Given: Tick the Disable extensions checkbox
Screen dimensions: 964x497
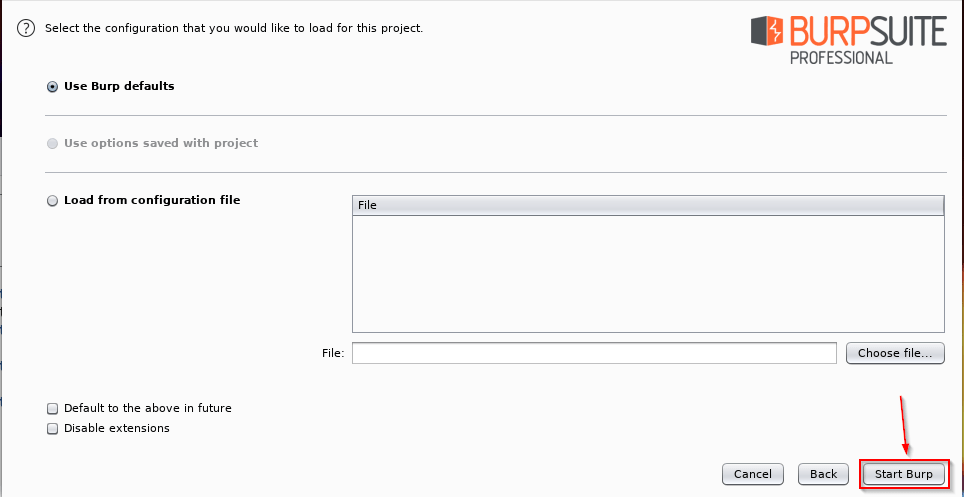Looking at the screenshot, I should (x=52, y=429).
